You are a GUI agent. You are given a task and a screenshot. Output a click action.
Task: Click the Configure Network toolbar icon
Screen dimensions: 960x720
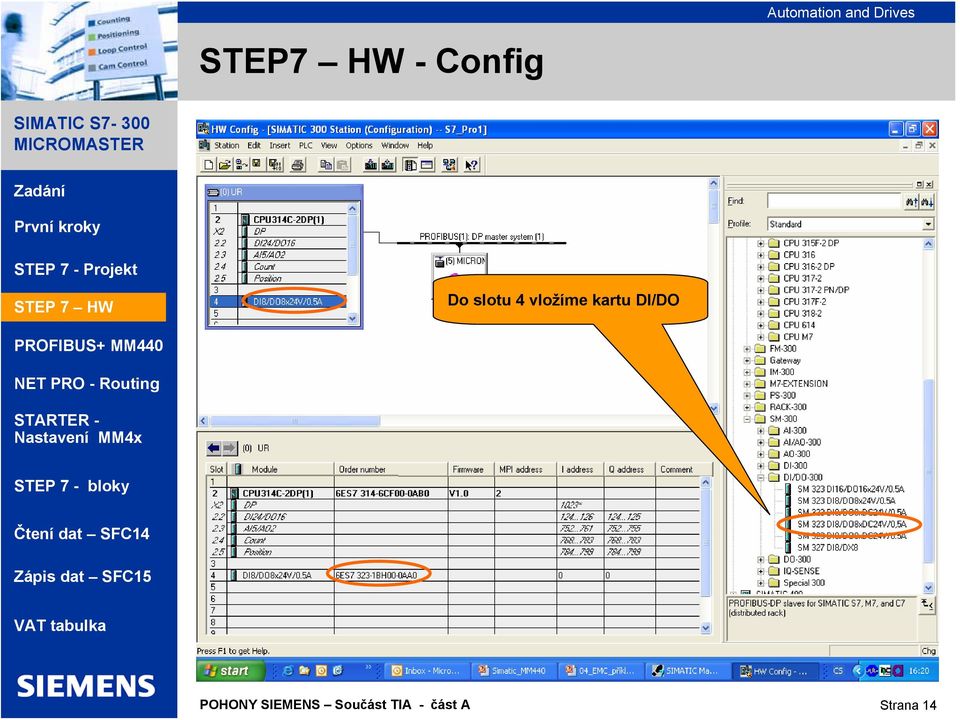coord(449,165)
